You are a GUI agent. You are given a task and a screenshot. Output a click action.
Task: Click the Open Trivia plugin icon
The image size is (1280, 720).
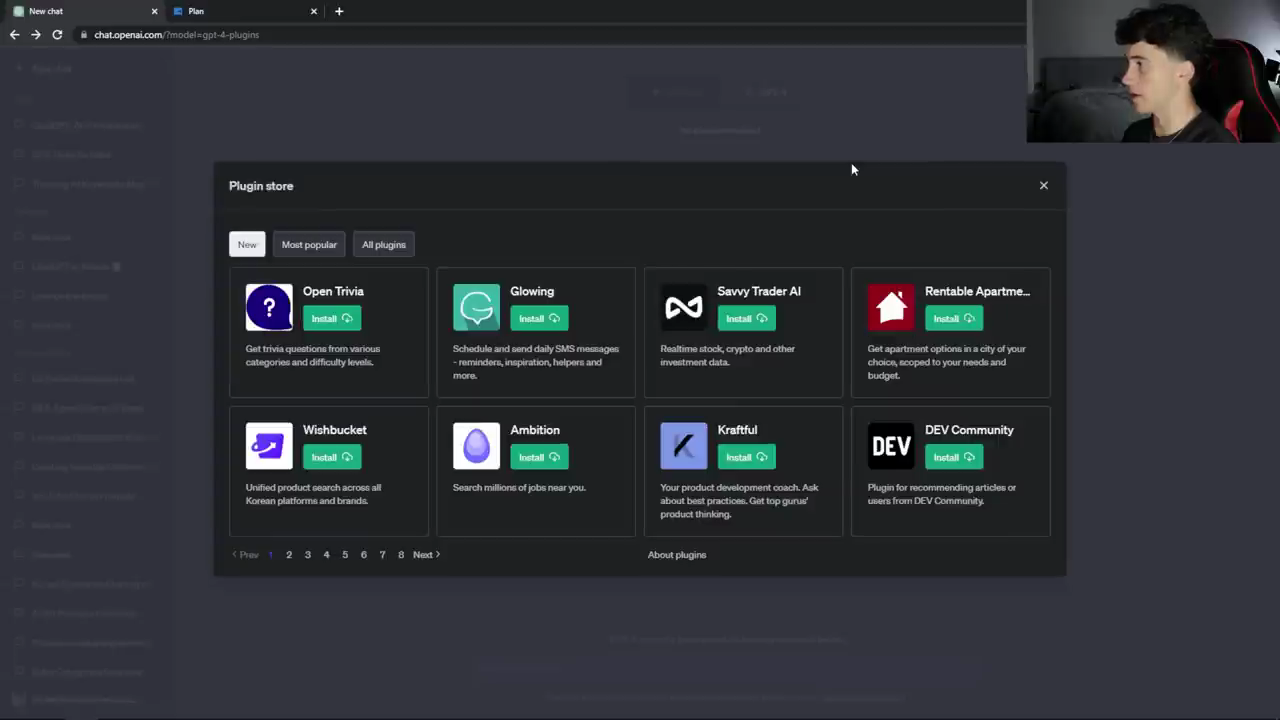click(269, 307)
